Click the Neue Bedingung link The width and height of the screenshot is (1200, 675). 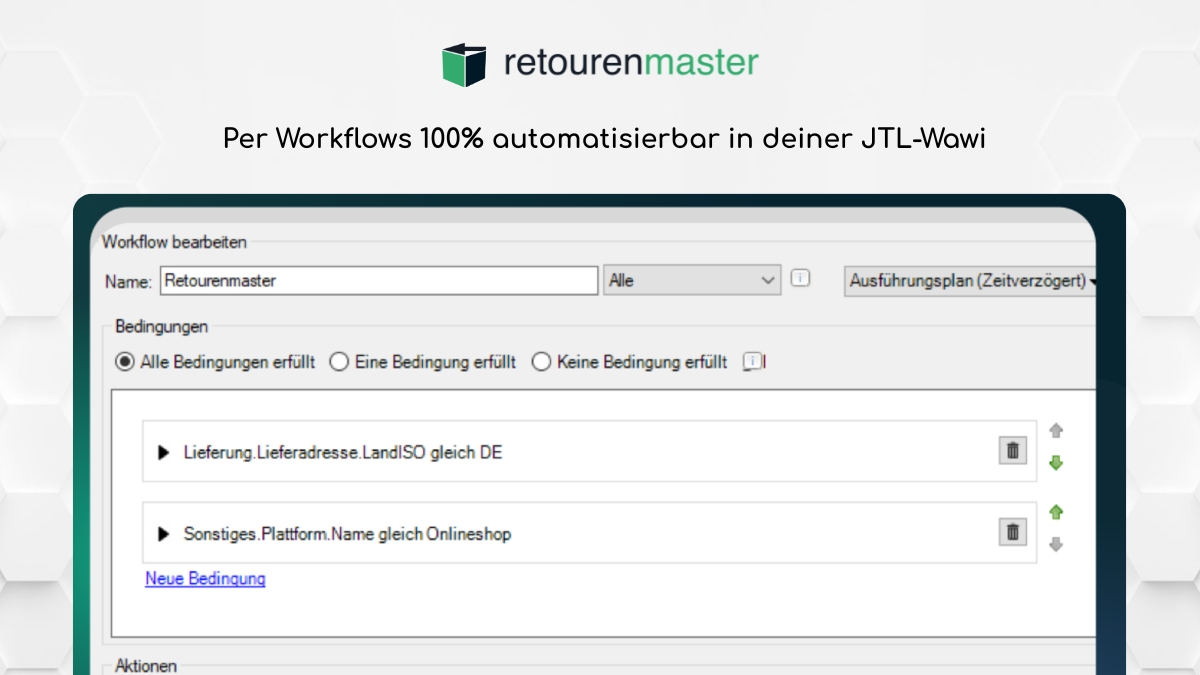[205, 578]
